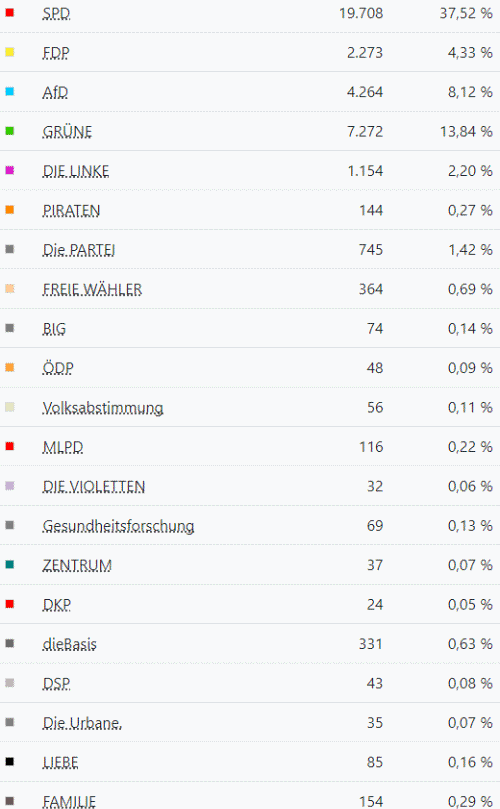The height and width of the screenshot is (809, 500).
Task: Click the Volksabstimmung party label
Action: pyautogui.click(x=103, y=408)
